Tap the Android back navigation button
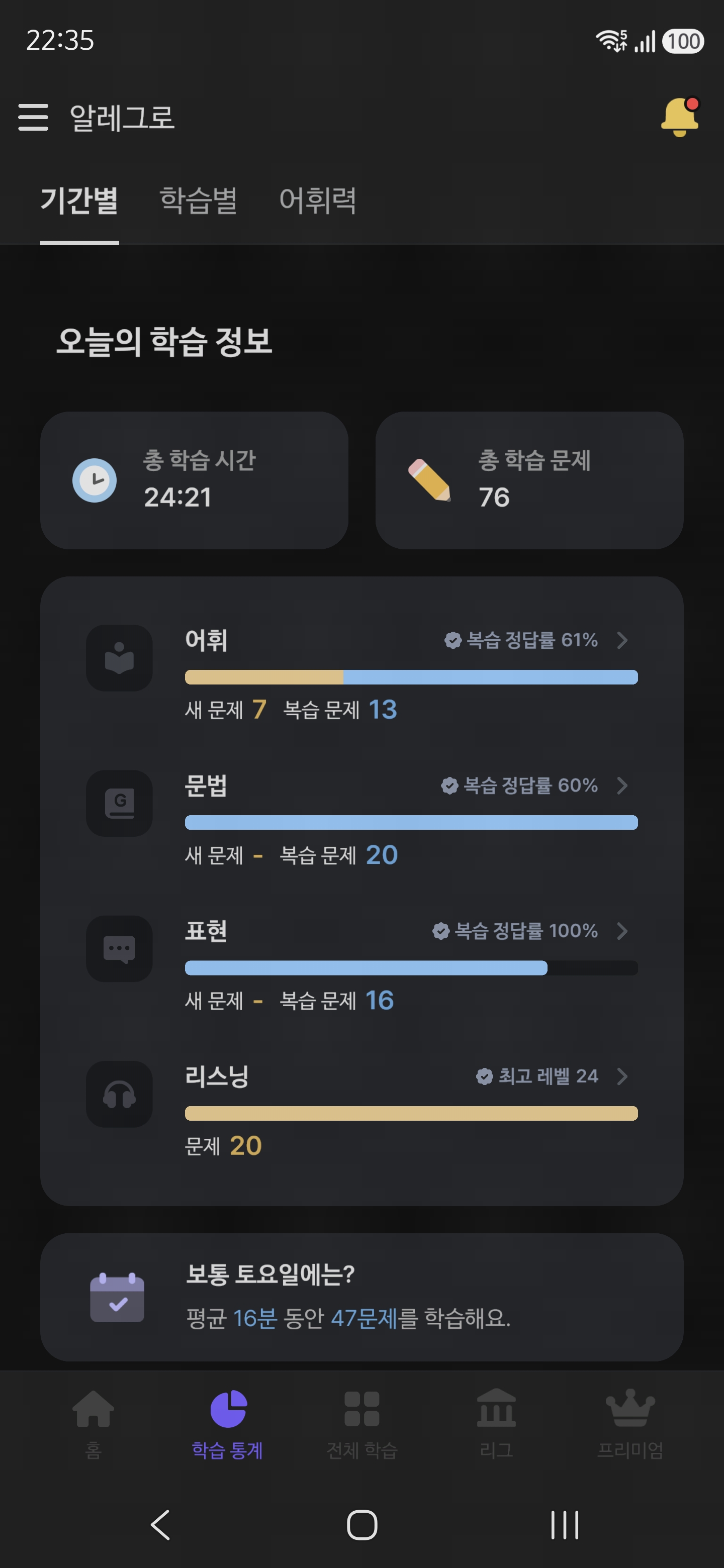Viewport: 724px width, 1568px height. (160, 1525)
